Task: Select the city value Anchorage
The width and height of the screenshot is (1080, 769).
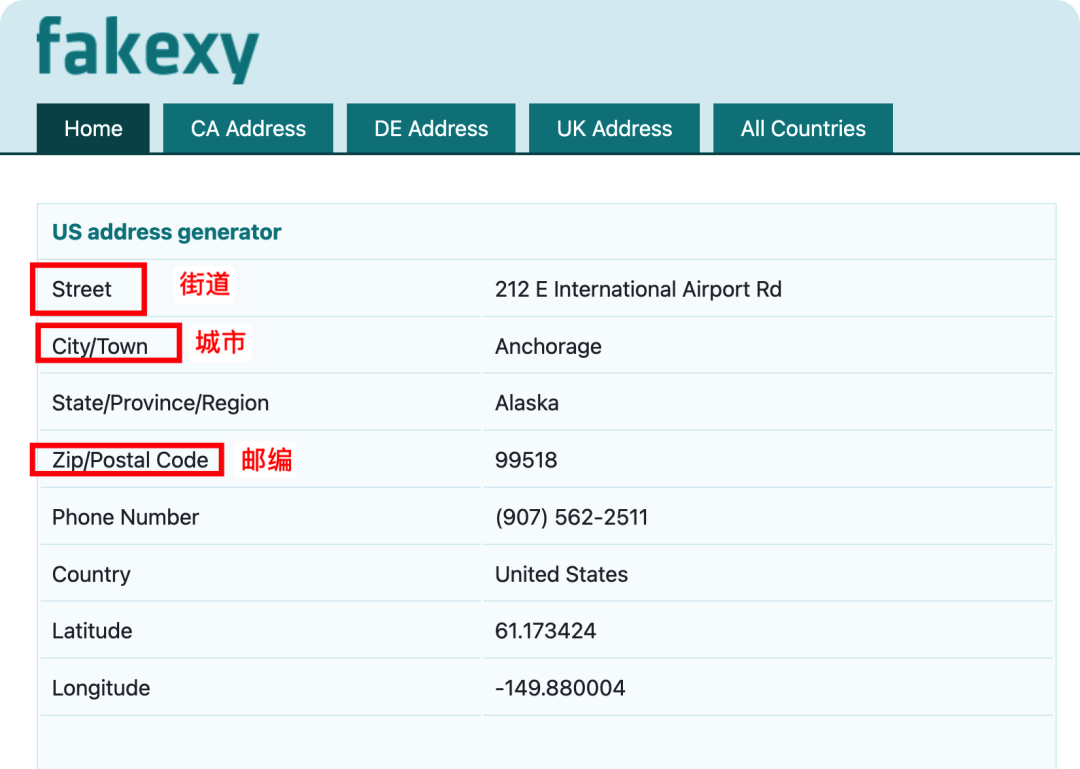Action: [548, 346]
